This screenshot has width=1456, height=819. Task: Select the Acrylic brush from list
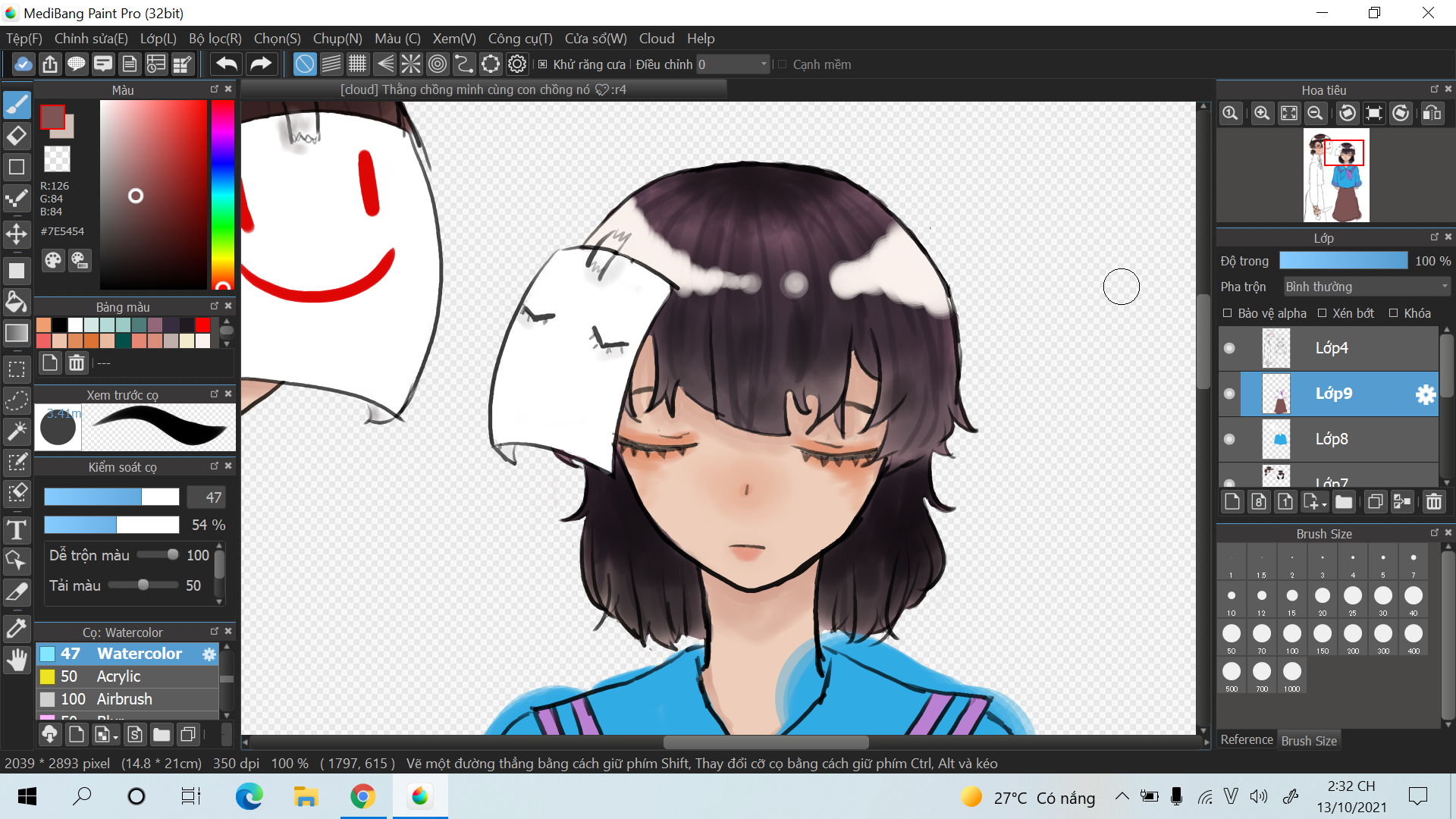[x=119, y=676]
